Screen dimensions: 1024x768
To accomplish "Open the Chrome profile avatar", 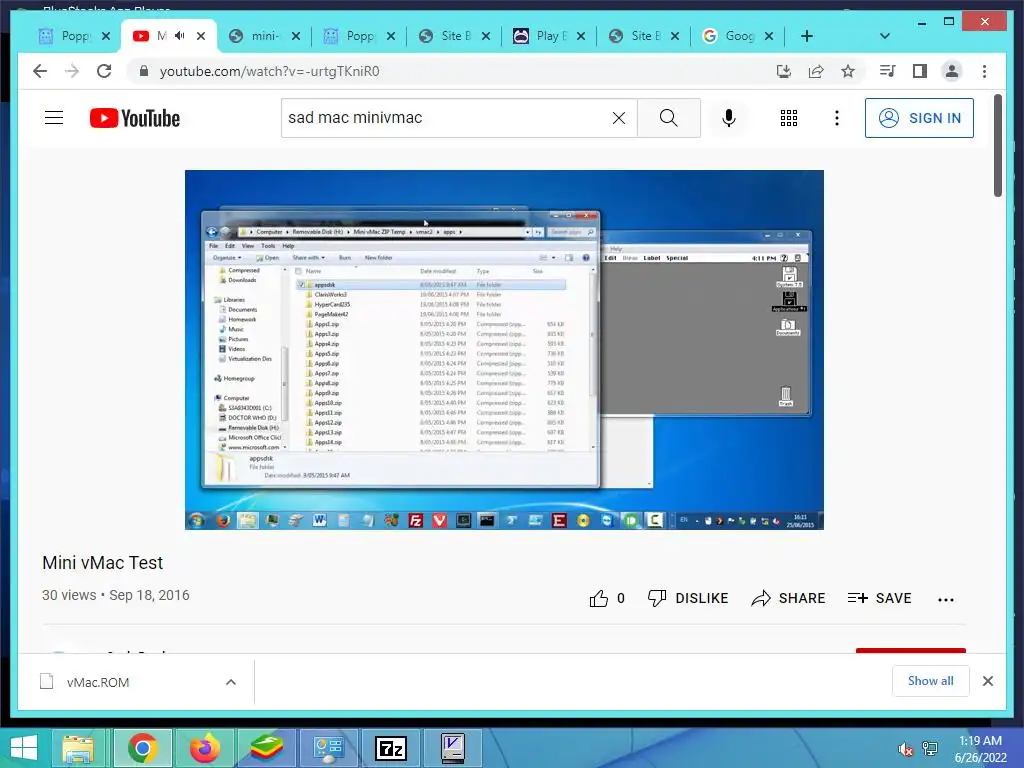I will [952, 71].
